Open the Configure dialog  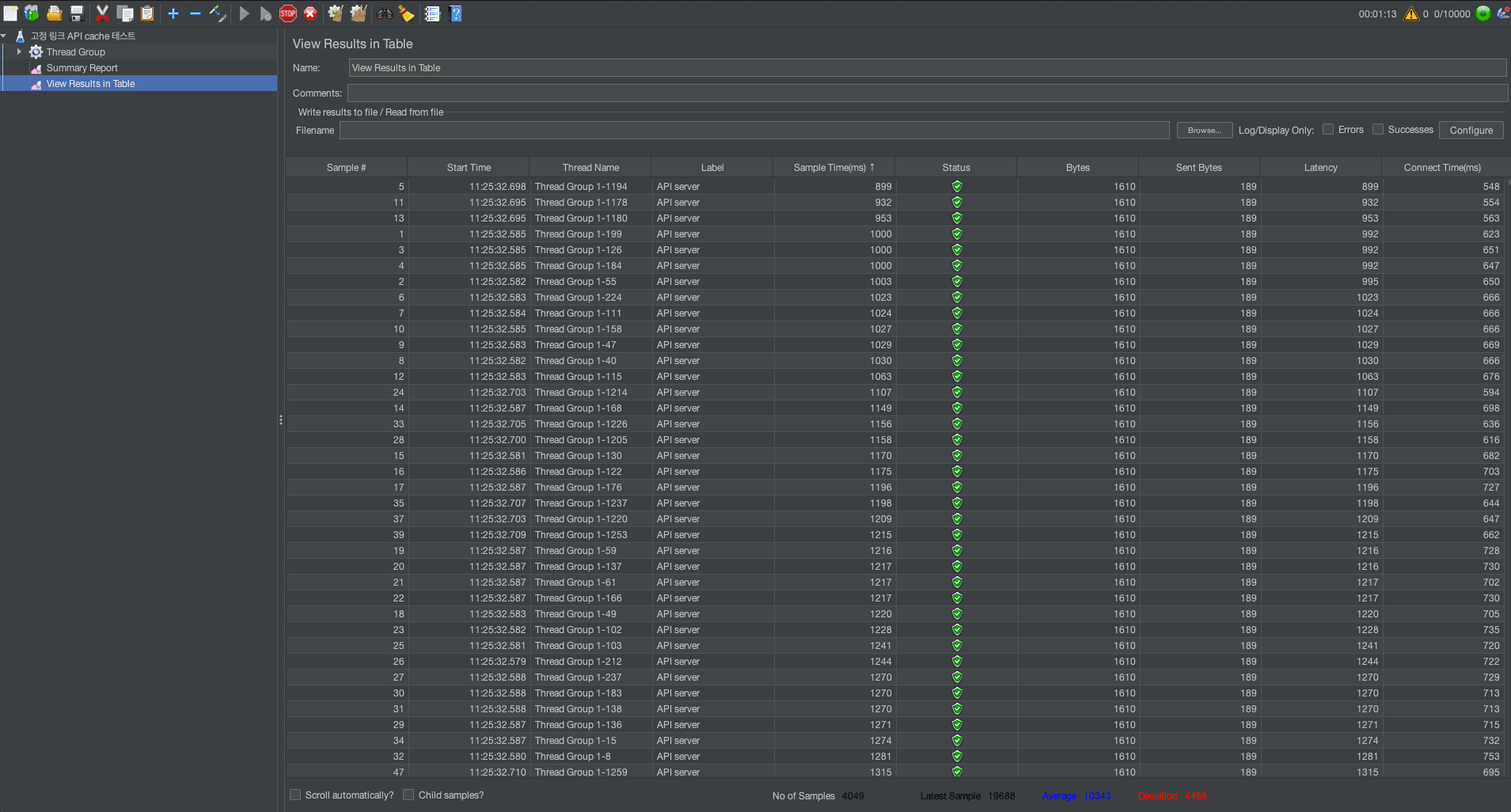(x=1470, y=129)
